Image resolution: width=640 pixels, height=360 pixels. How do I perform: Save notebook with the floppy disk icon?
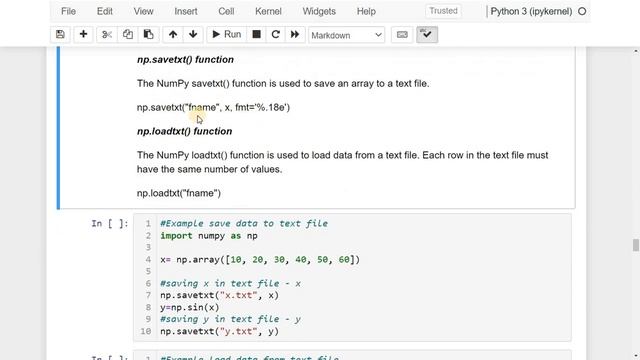[x=60, y=35]
